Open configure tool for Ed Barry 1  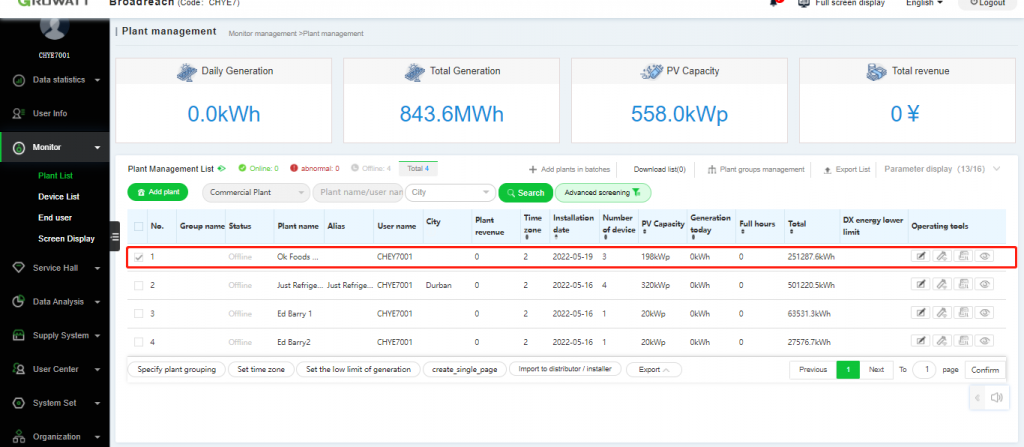click(941, 313)
